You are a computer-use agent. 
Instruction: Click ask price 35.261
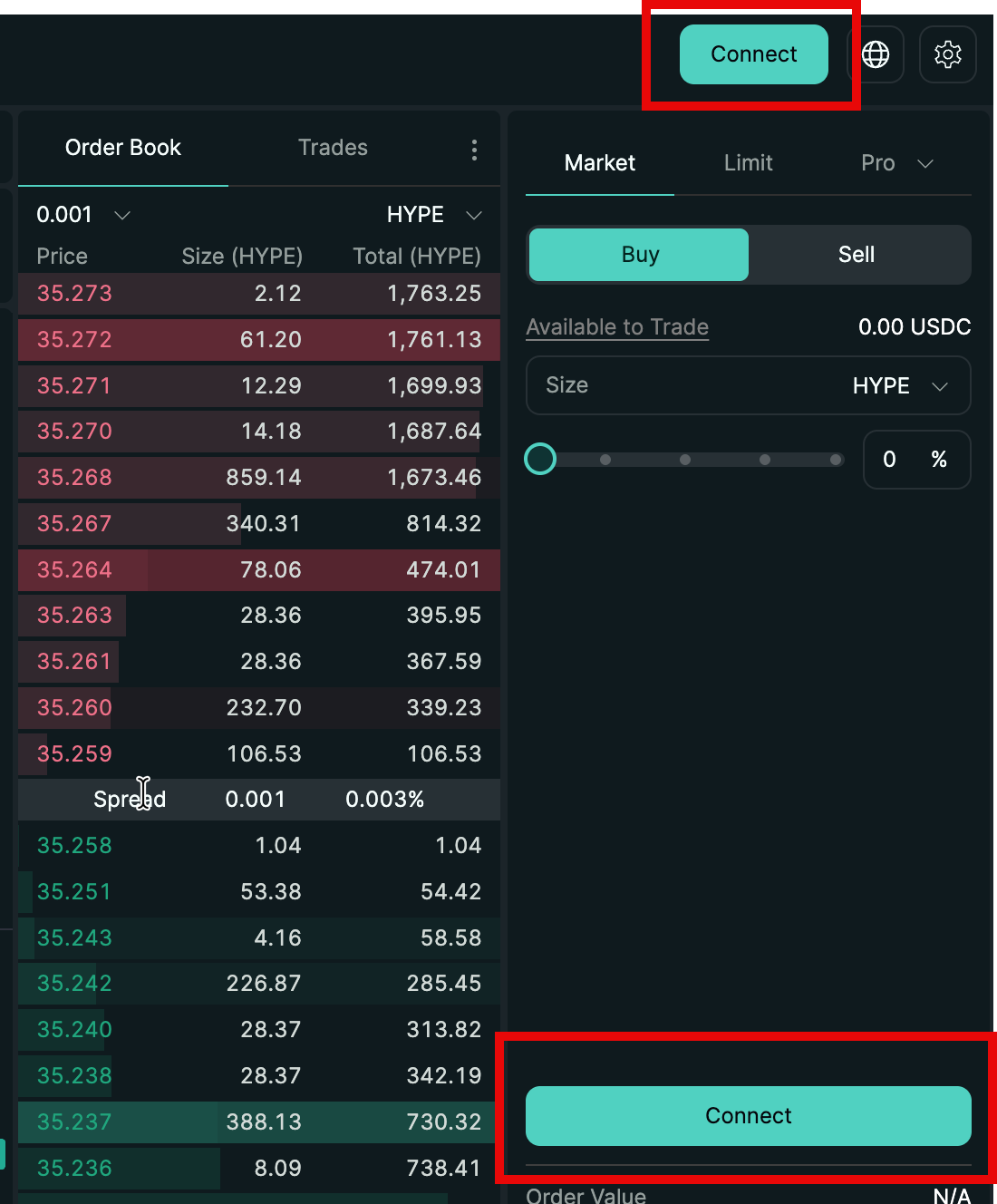(x=74, y=662)
